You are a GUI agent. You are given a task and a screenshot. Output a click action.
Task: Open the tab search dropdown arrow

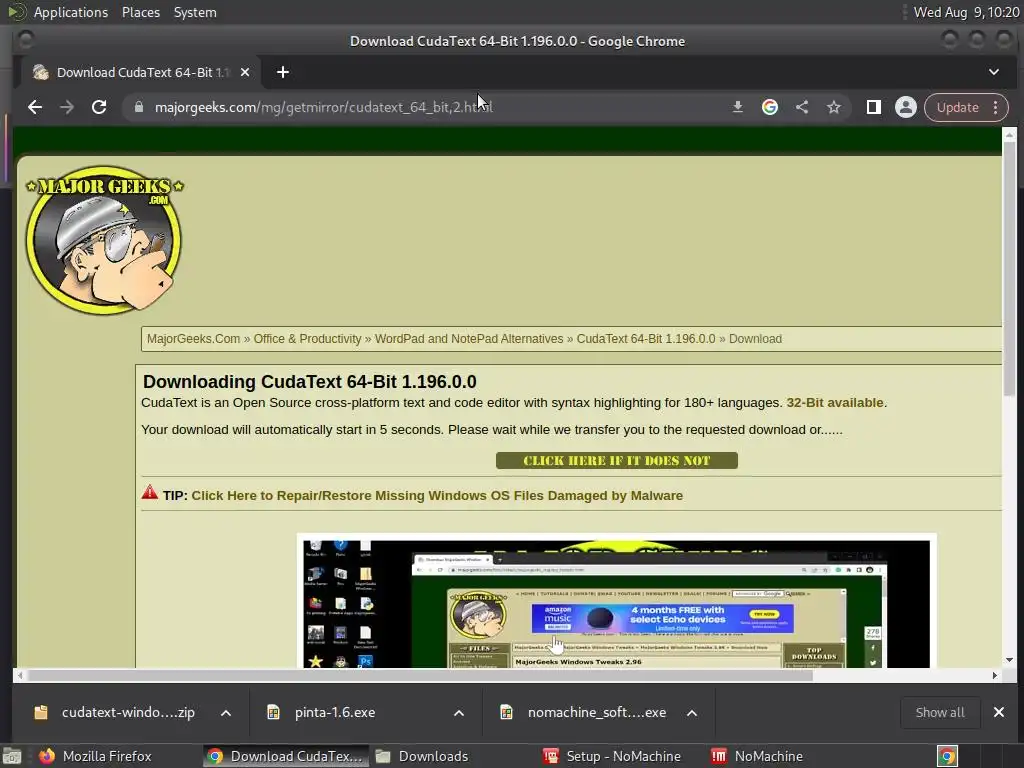[993, 72]
